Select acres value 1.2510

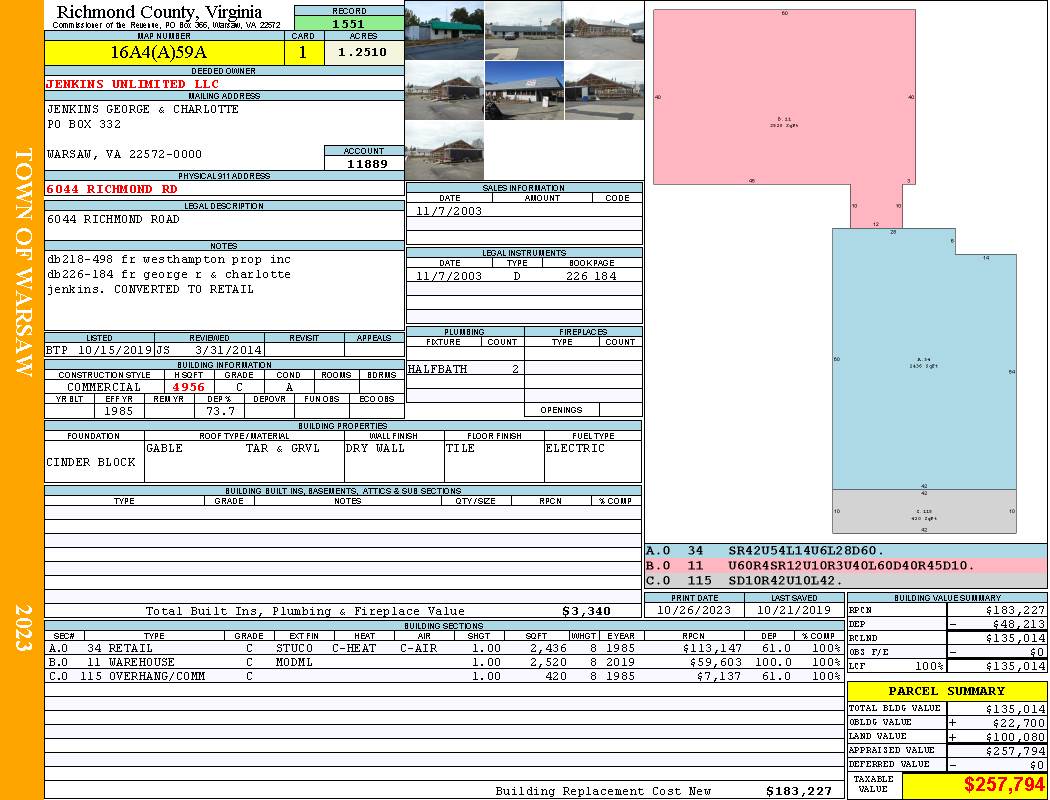(362, 52)
